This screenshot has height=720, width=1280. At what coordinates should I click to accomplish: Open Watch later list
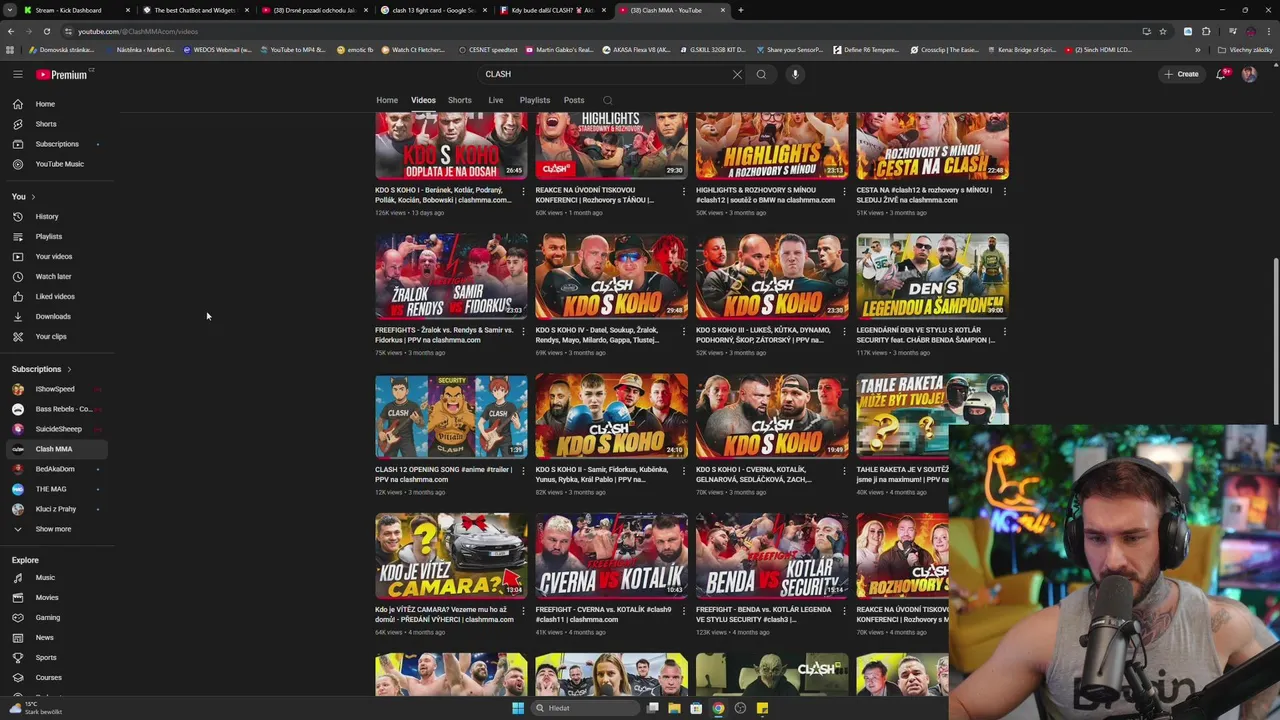pyautogui.click(x=56, y=276)
